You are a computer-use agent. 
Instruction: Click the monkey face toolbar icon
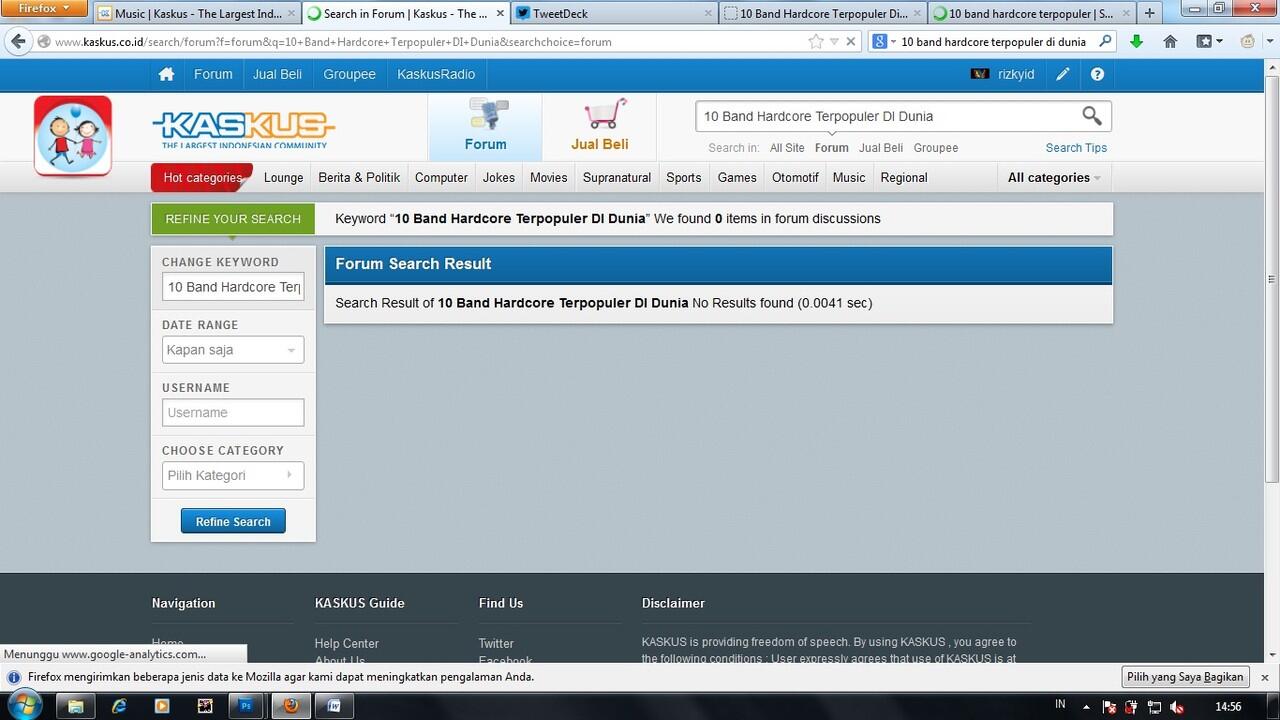click(1248, 41)
